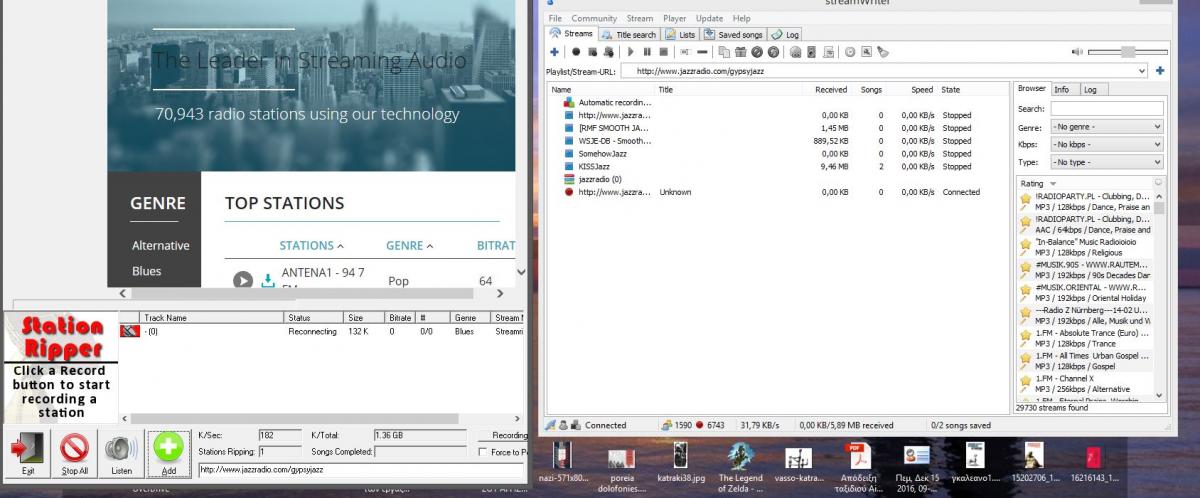Click the blue plus next to the Playlist/Stream-URL field
1200x498 pixels.
(x=1160, y=71)
